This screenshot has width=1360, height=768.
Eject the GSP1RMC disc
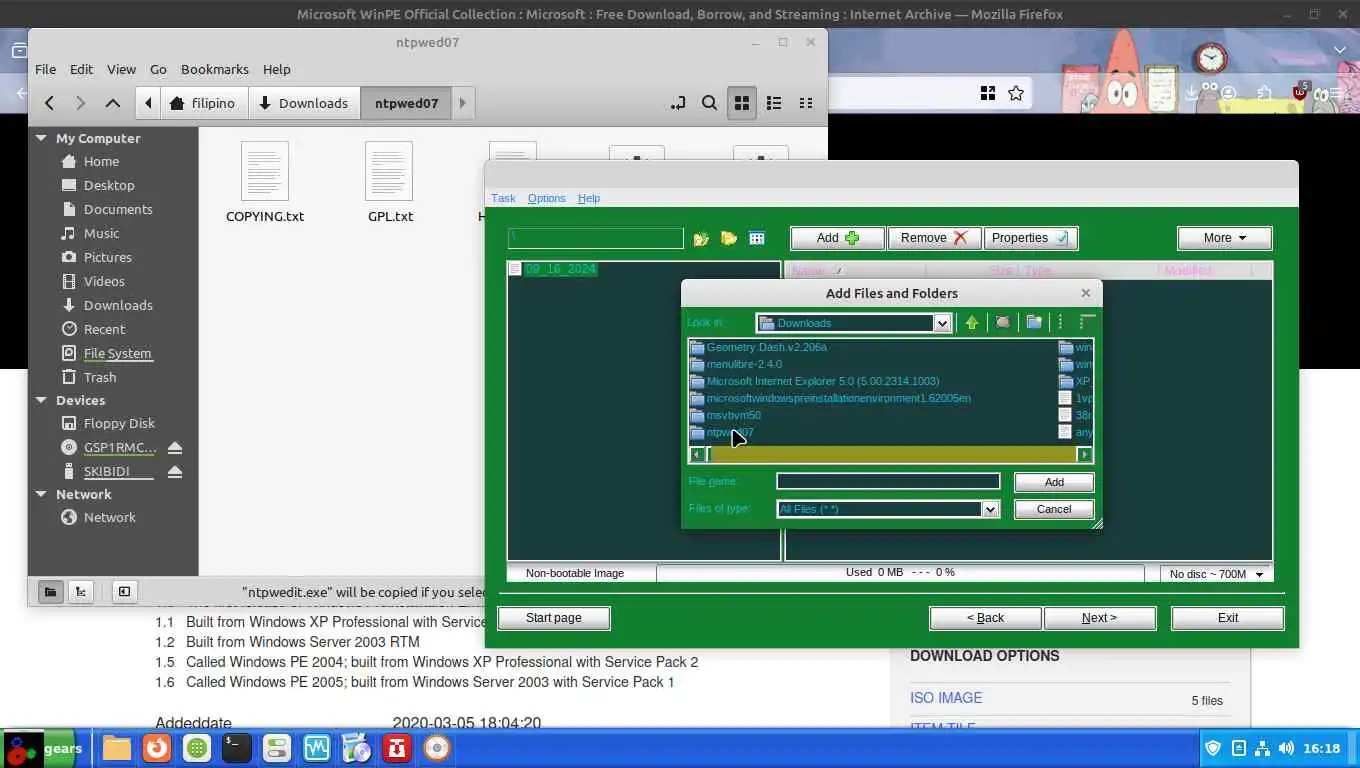point(175,447)
